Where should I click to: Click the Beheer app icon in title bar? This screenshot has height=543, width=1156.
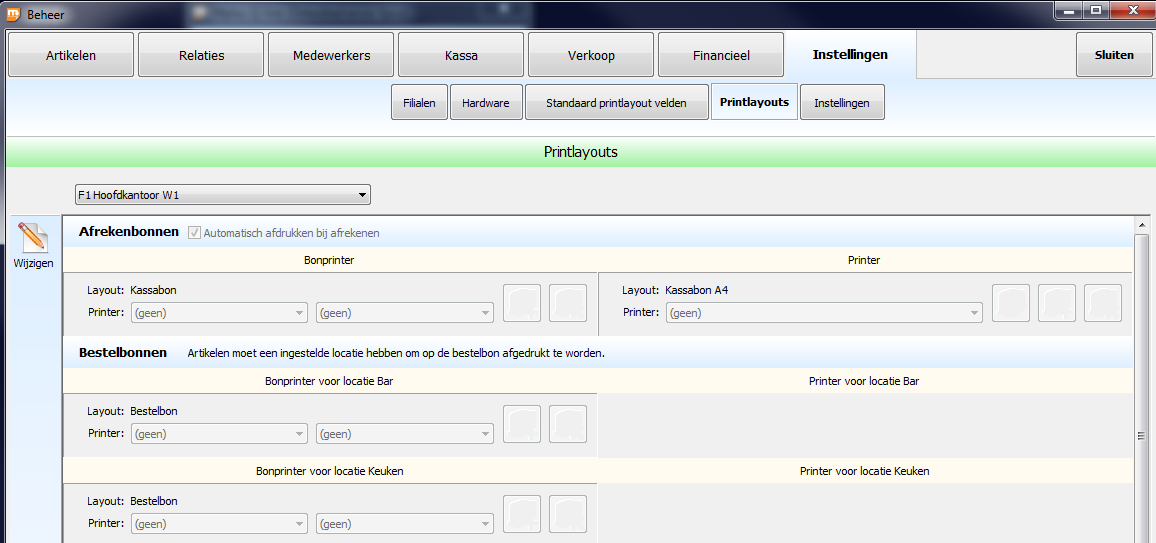click(13, 13)
